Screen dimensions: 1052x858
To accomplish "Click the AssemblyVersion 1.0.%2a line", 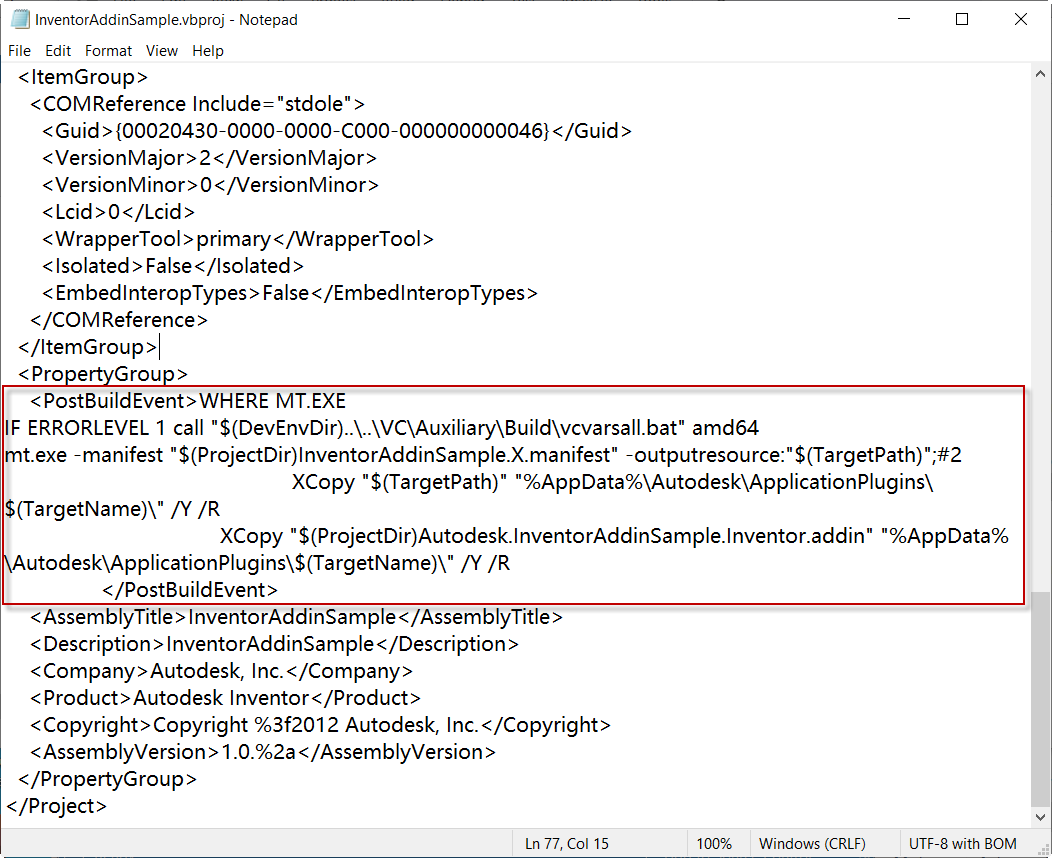I will click(262, 752).
